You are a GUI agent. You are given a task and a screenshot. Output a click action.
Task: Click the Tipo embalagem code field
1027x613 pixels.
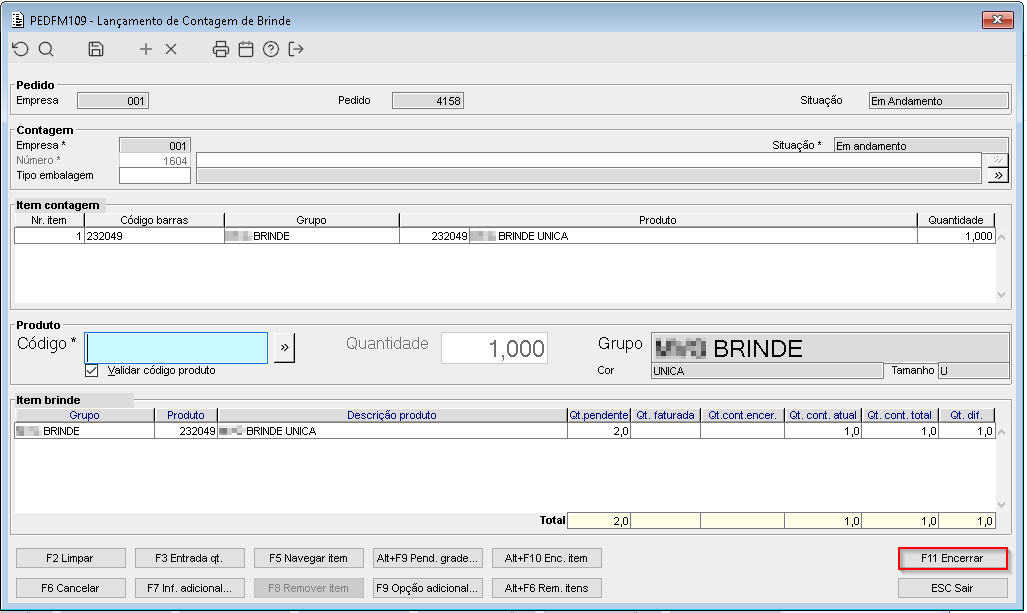coord(155,176)
